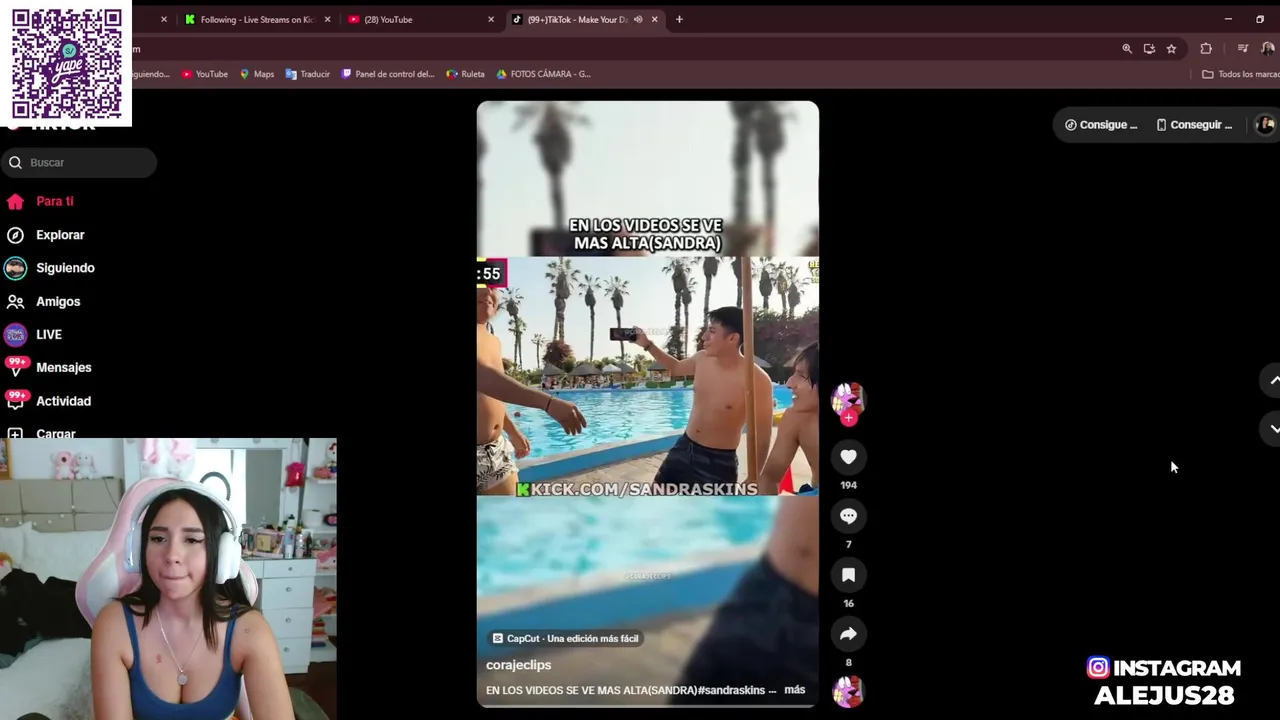Close the Kick Following tab
Viewport: 1280px width, 720px height.
tap(327, 19)
